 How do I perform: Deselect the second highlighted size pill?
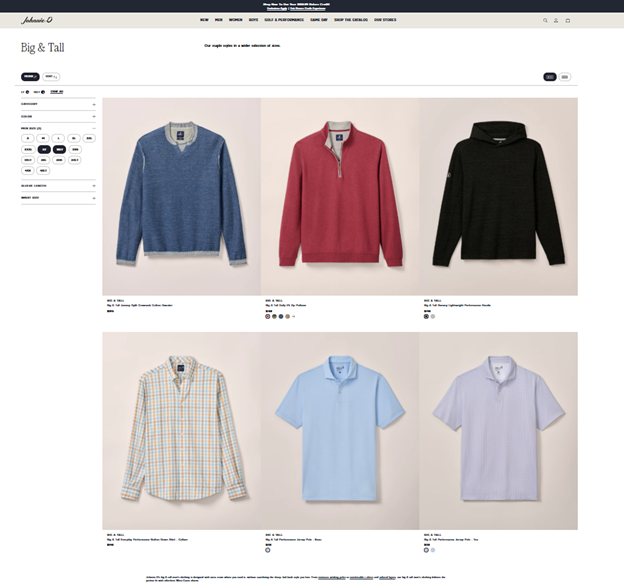tap(59, 148)
